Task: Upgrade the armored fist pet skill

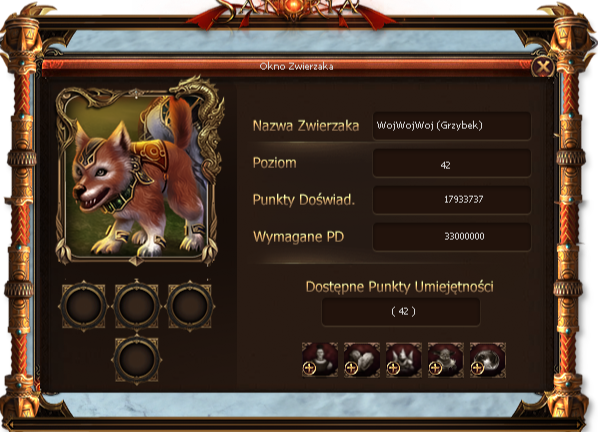Action: (x=362, y=360)
